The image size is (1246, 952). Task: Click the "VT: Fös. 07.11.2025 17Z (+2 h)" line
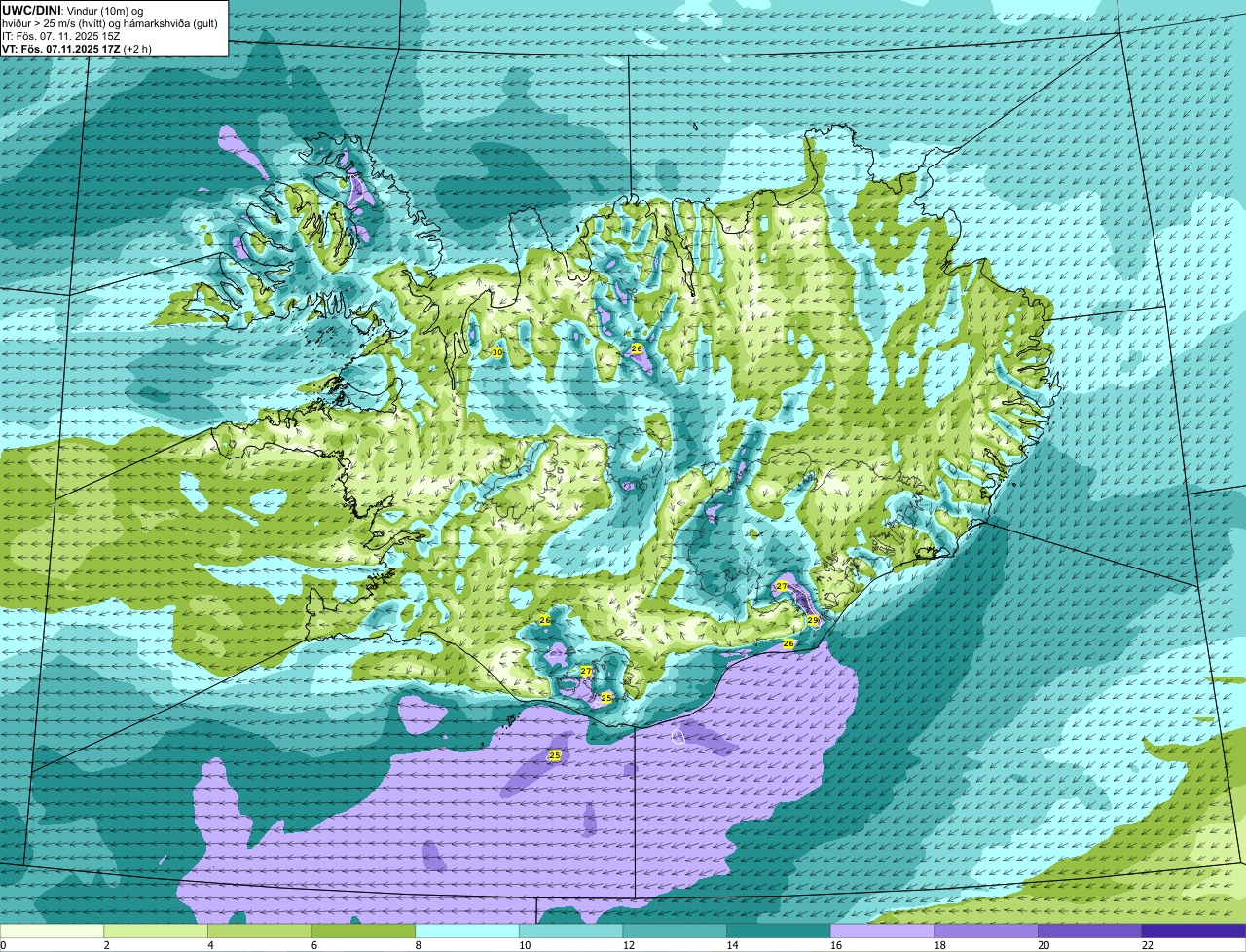(x=77, y=49)
